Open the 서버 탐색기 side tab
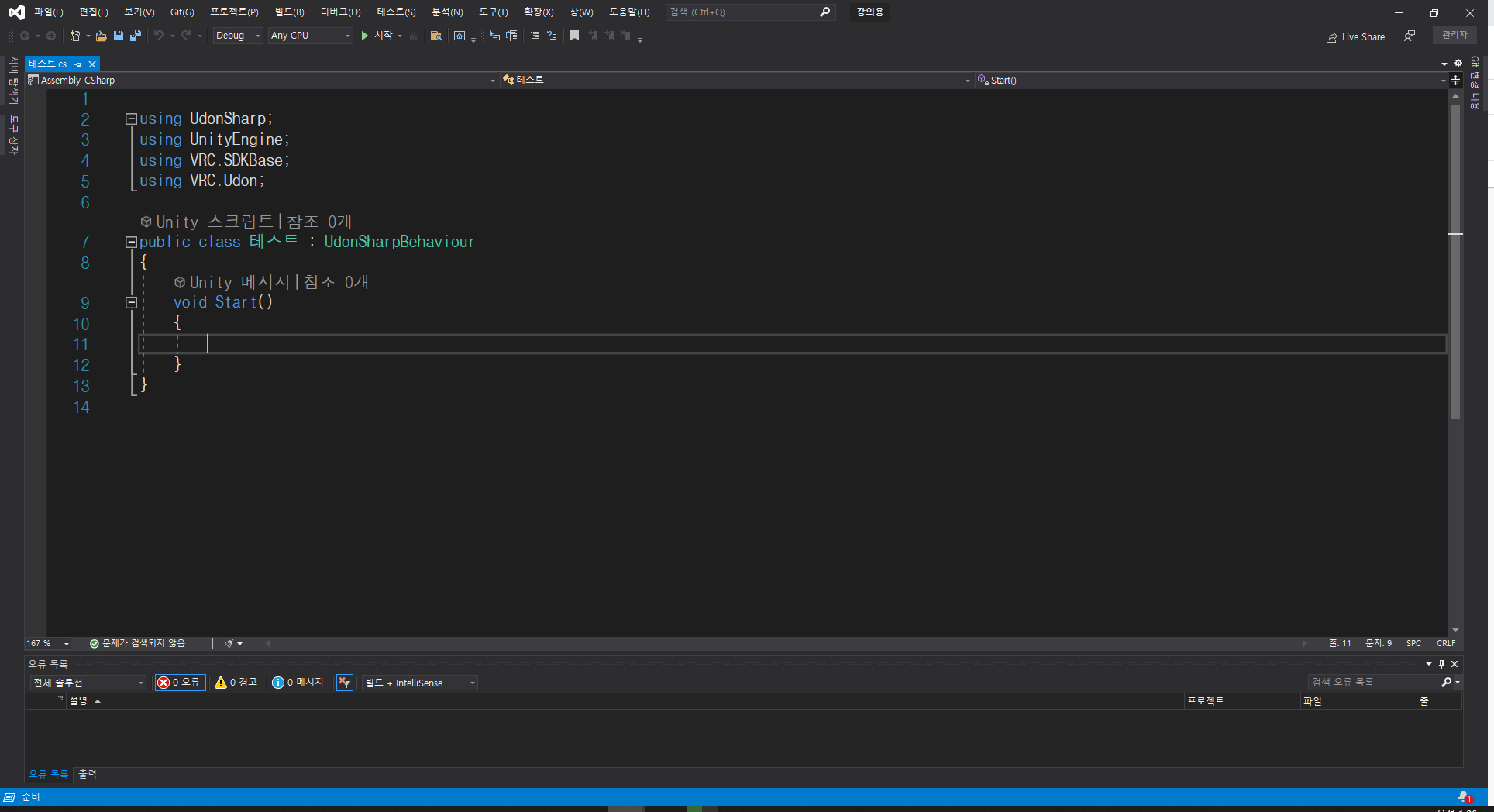 click(x=13, y=81)
